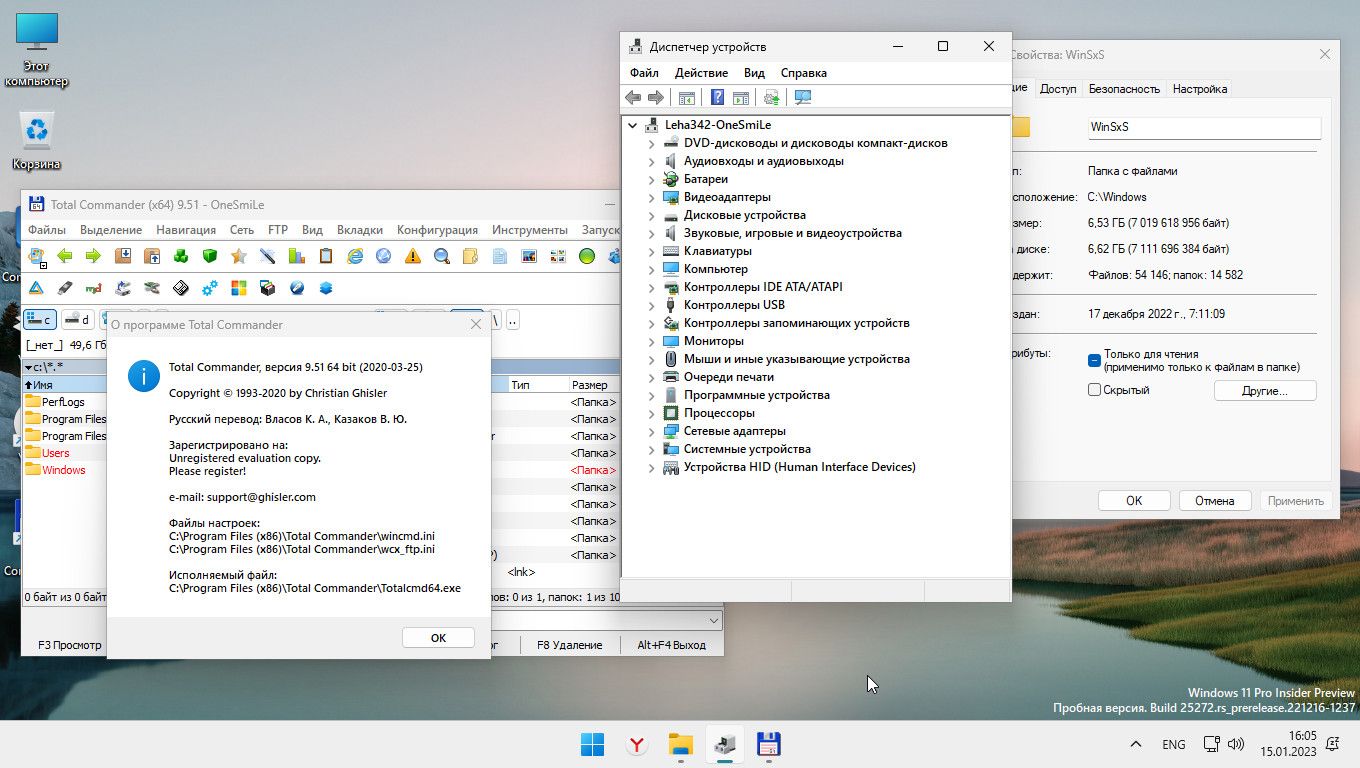
Task: Open the Windows Start button on taskbar
Action: 592,744
